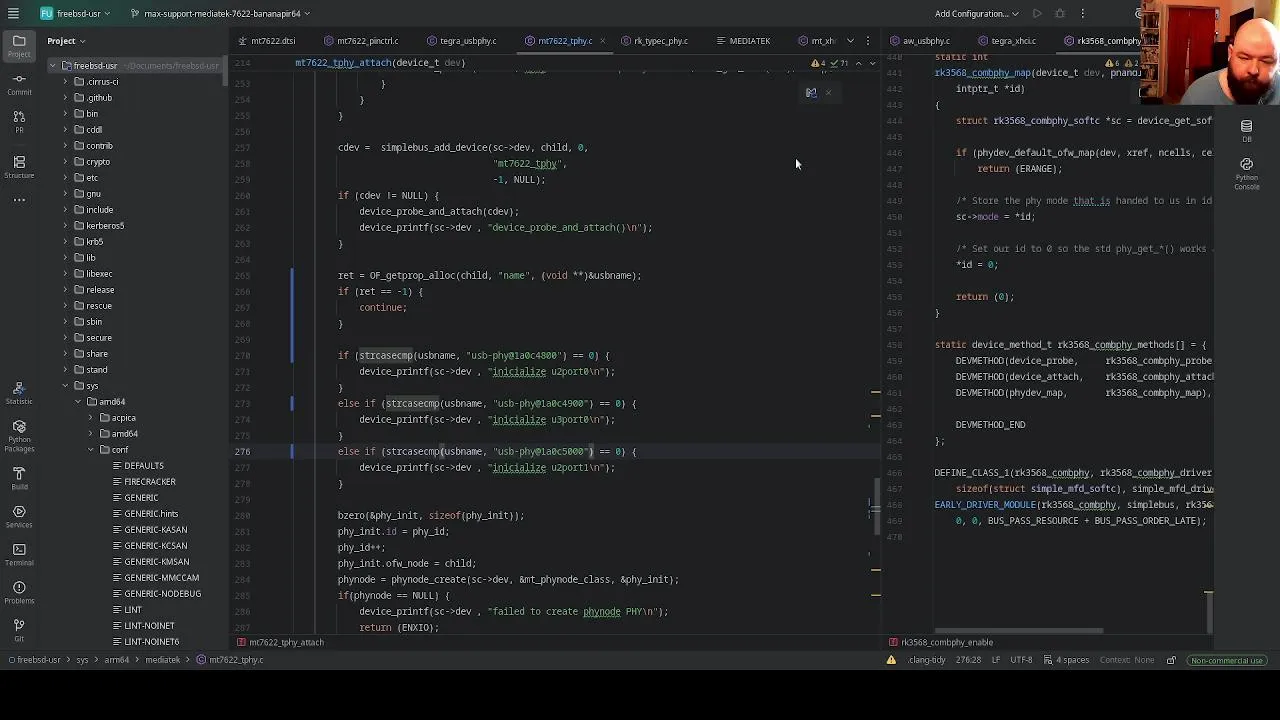Viewport: 1280px width, 720px height.
Task: Open the Commit tool window
Action: click(x=19, y=84)
